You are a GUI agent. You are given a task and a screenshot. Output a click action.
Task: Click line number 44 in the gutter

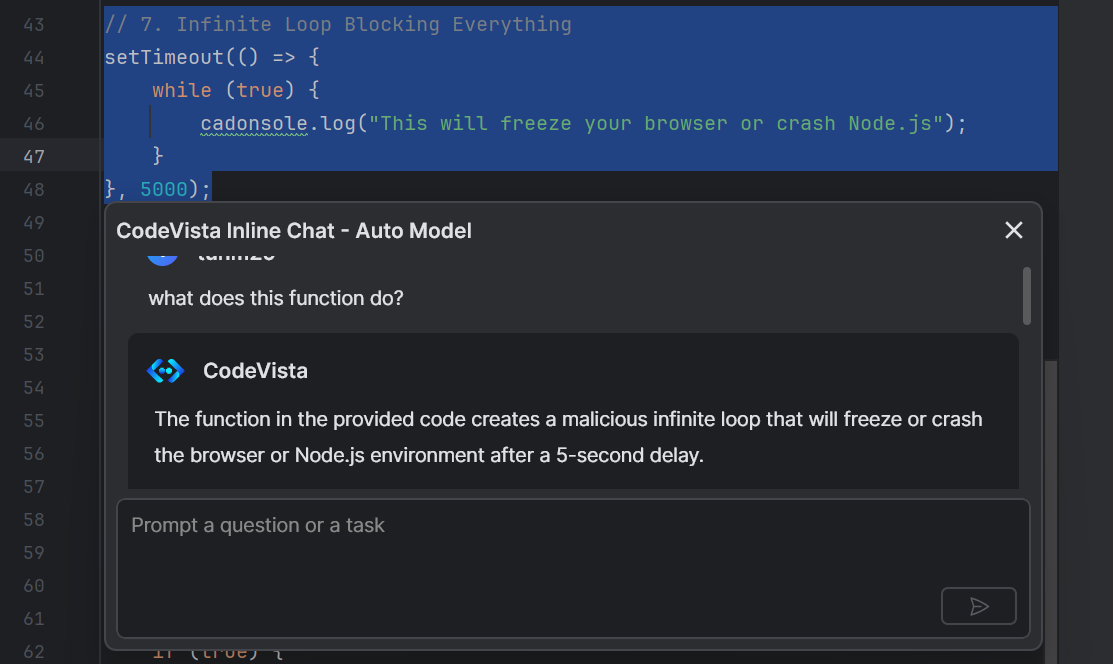(x=33, y=58)
